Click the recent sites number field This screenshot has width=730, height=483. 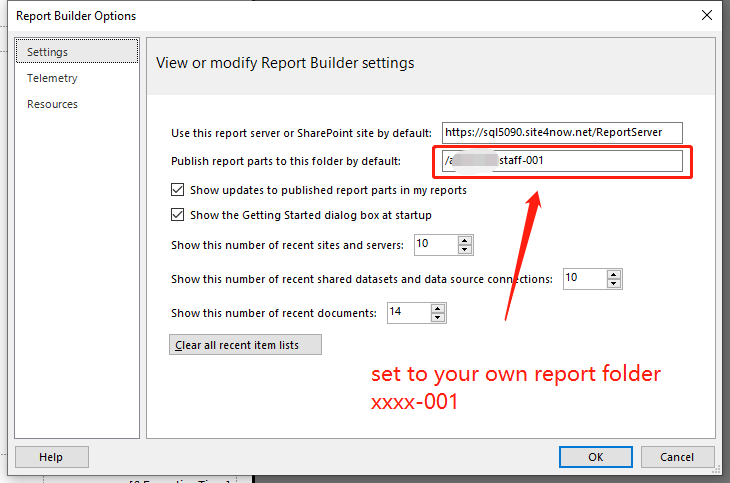pos(432,244)
